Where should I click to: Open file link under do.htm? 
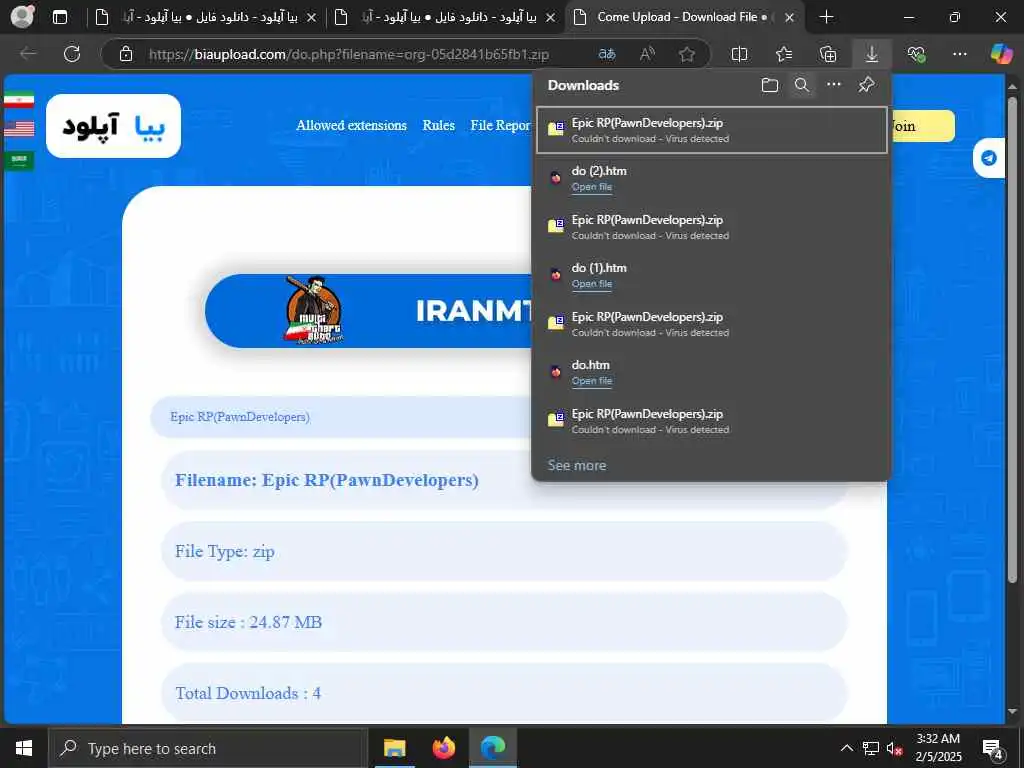click(x=592, y=381)
